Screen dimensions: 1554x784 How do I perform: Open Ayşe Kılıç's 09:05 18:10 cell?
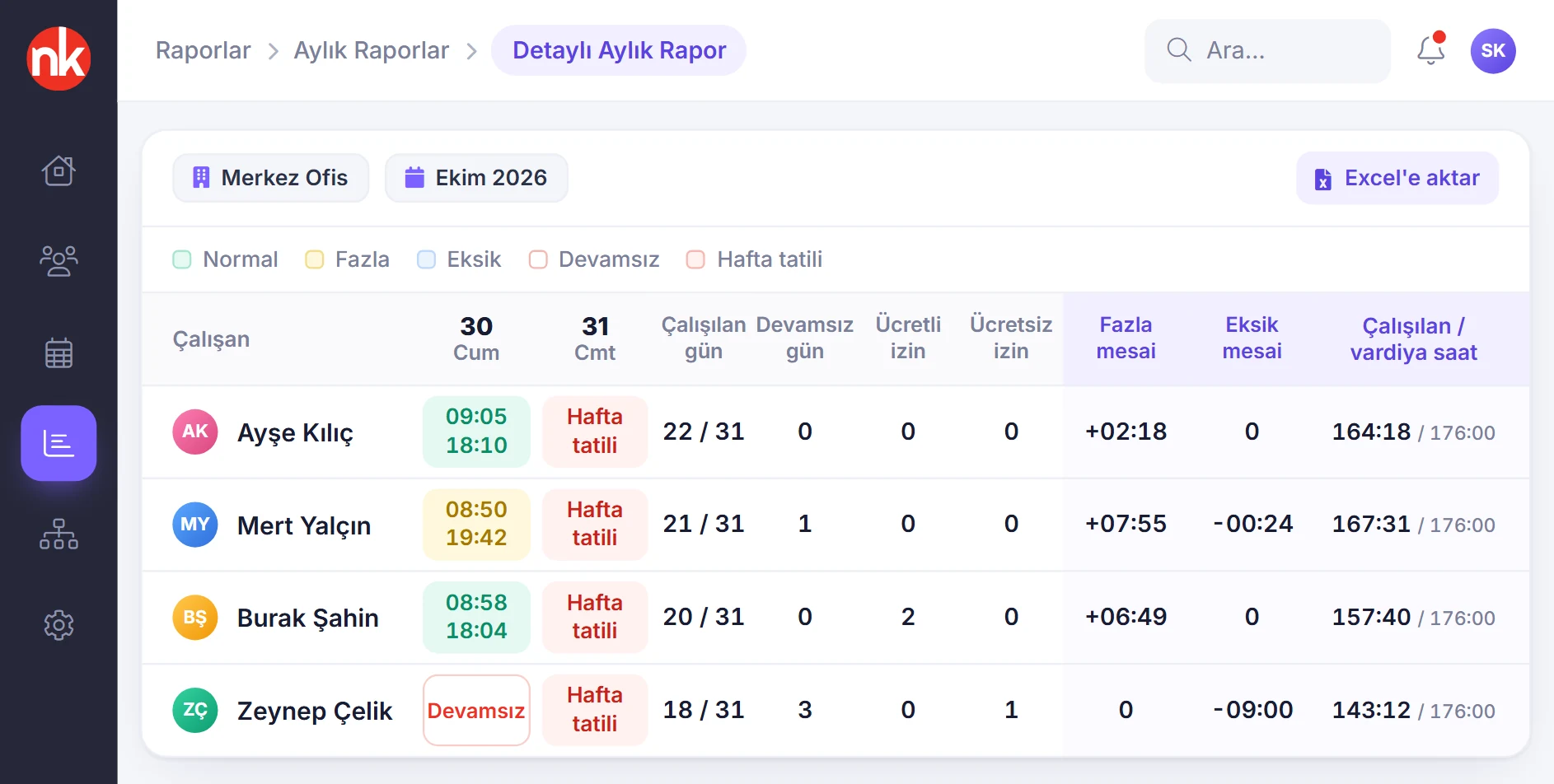476,432
